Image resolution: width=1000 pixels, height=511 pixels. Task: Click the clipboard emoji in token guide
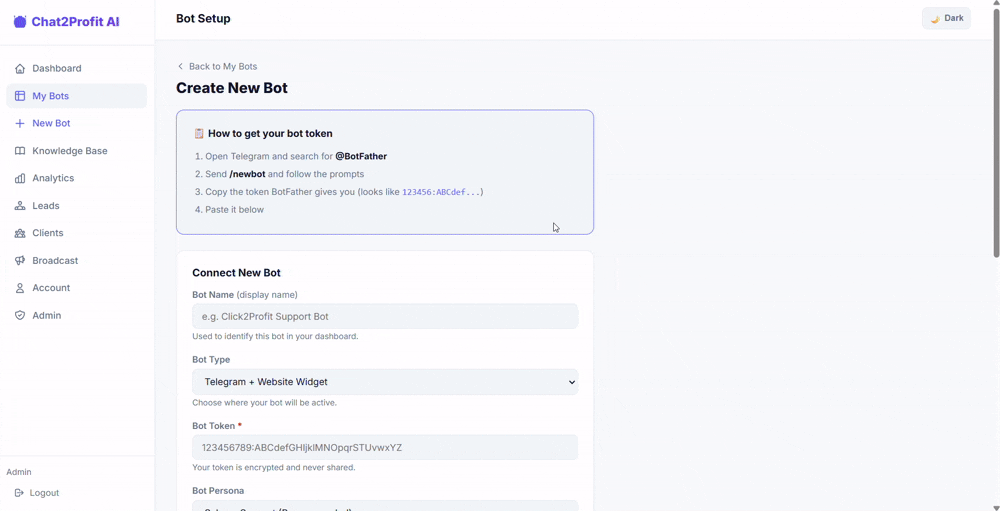point(199,133)
